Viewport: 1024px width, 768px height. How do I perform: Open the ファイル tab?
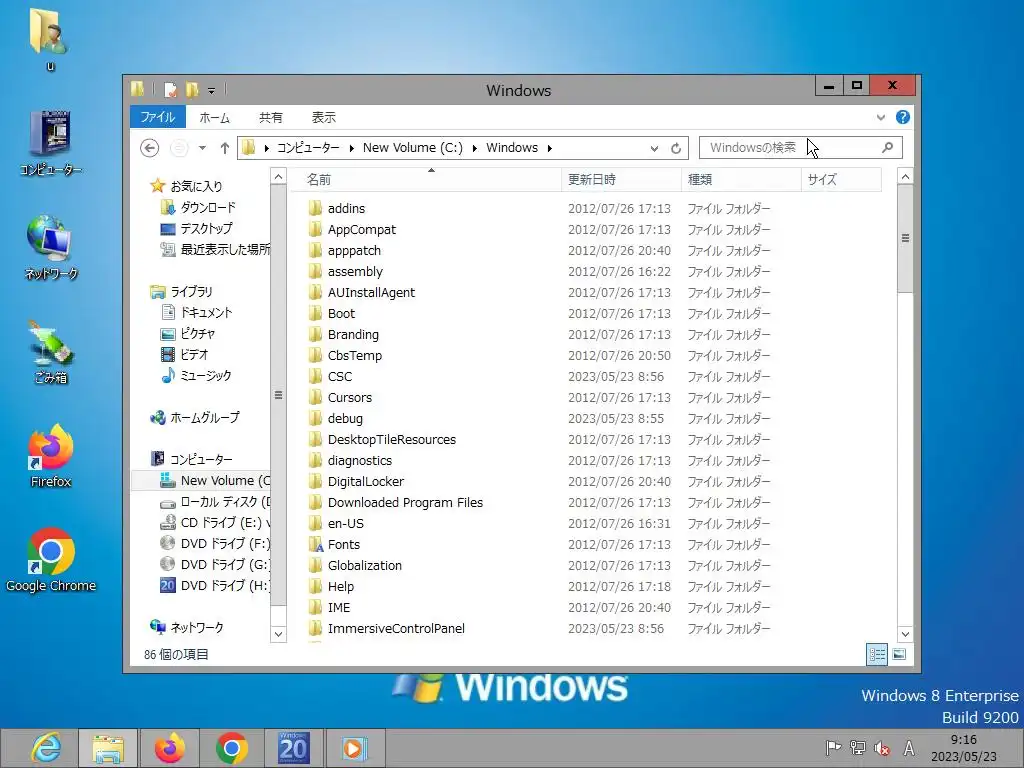(158, 117)
